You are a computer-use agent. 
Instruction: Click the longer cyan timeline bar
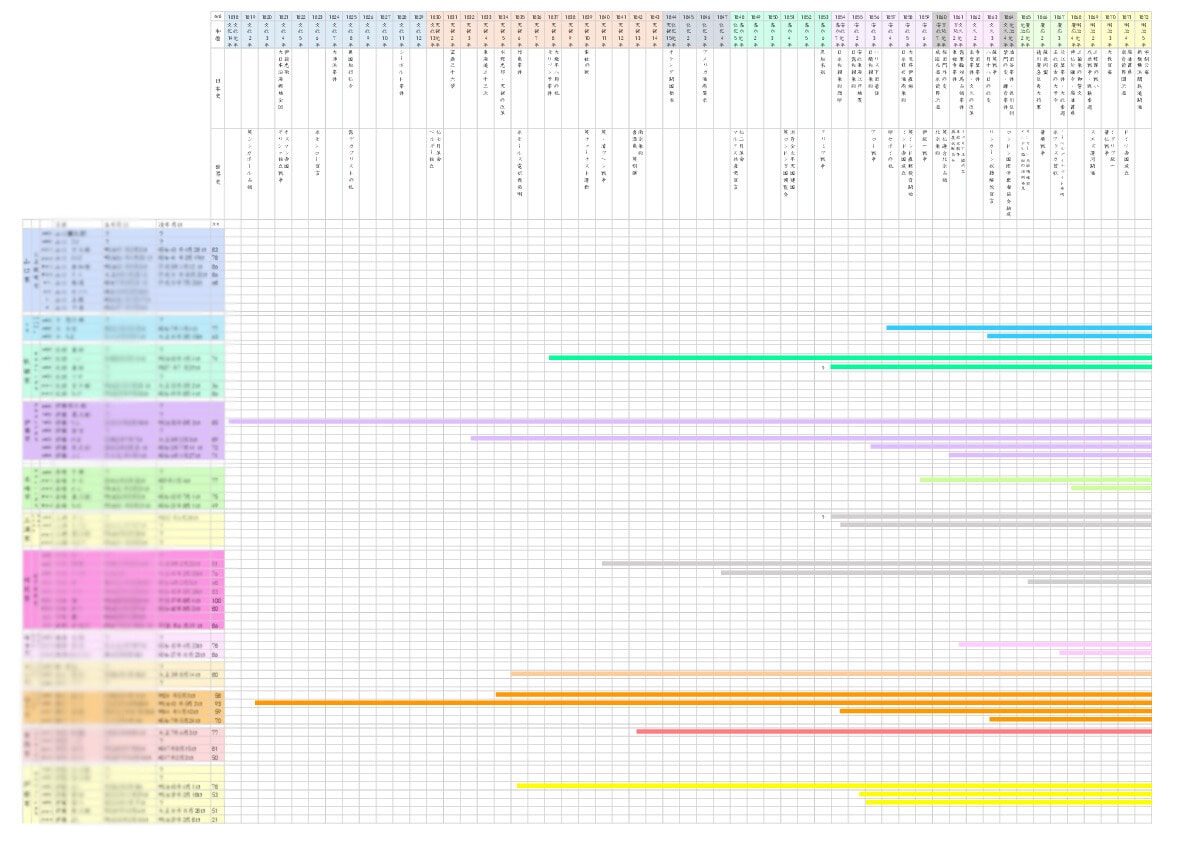(1019, 328)
